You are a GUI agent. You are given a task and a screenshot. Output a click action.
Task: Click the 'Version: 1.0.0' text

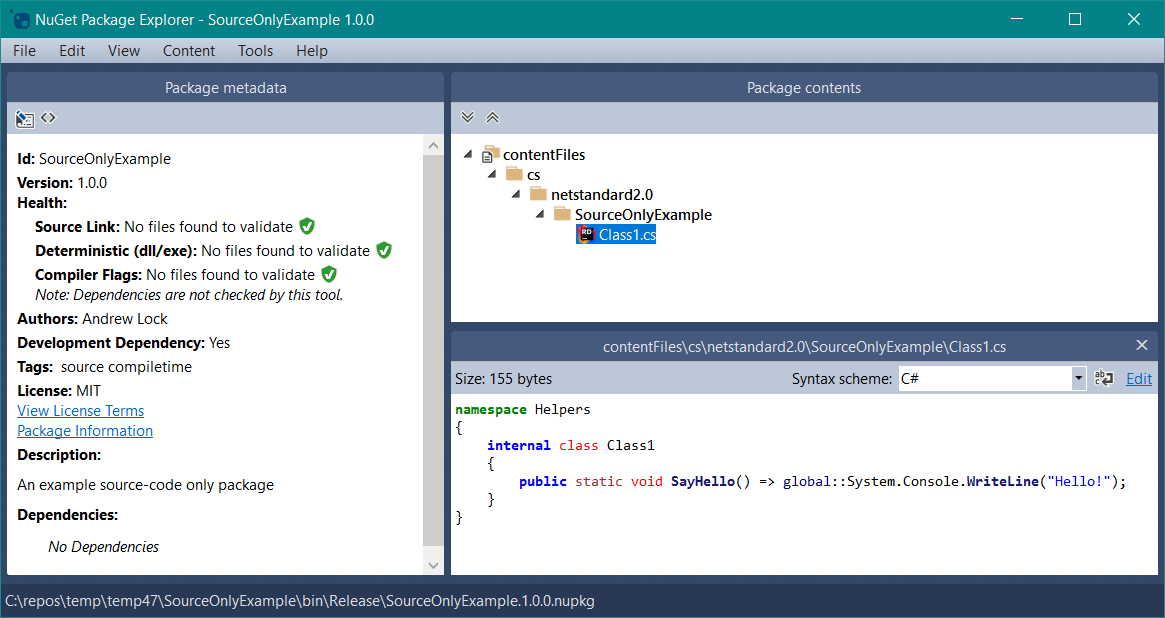pos(62,183)
